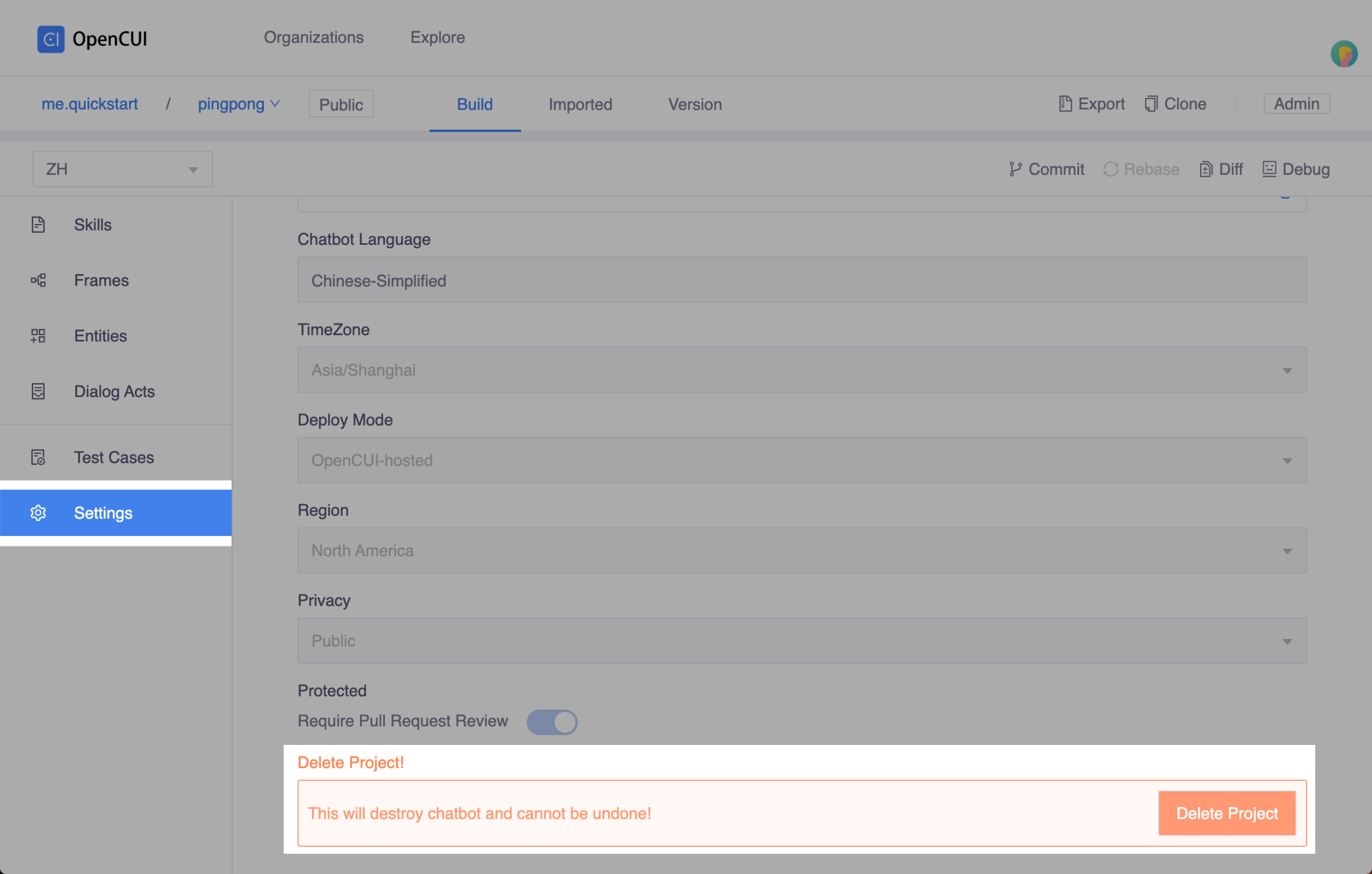
Task: Open the TimeZone Asia/Shanghai dropdown
Action: (x=802, y=370)
